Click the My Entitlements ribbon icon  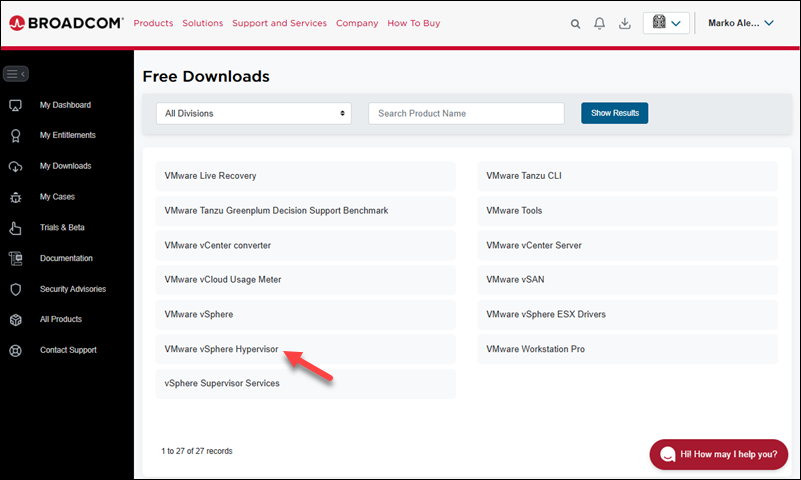pos(15,136)
